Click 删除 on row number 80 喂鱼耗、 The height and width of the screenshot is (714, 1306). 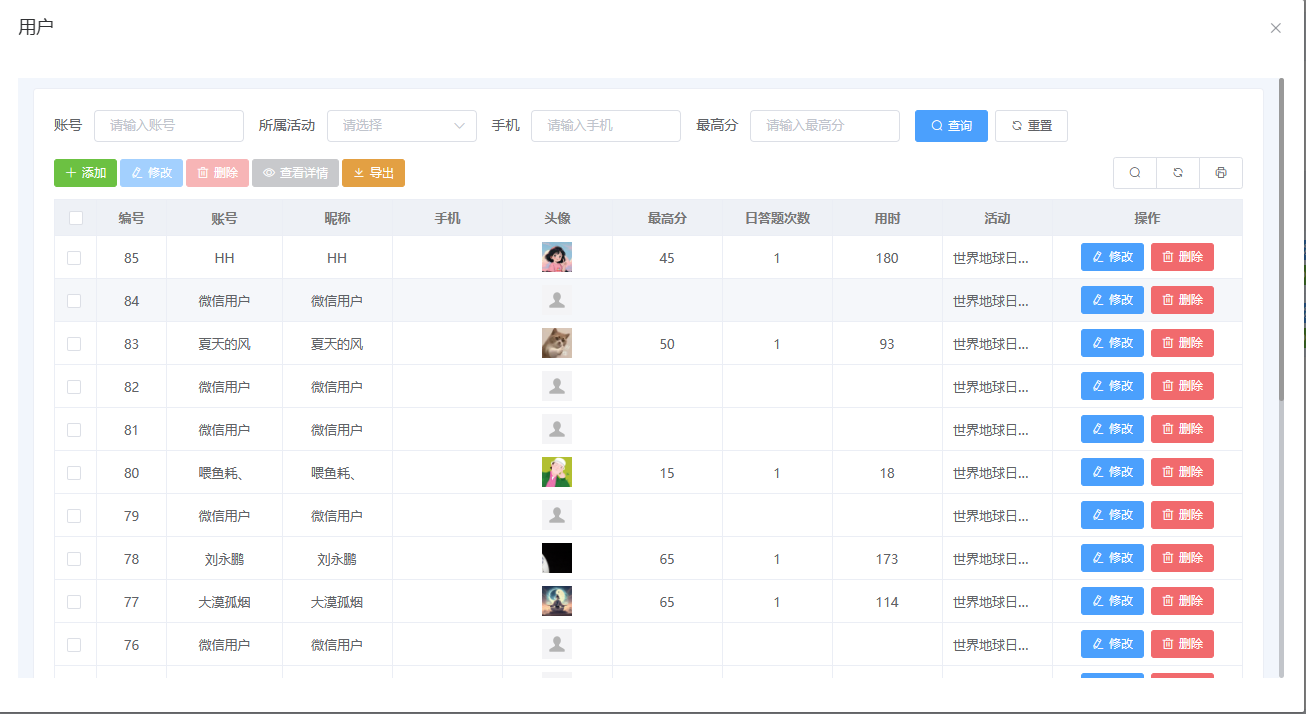click(1182, 472)
